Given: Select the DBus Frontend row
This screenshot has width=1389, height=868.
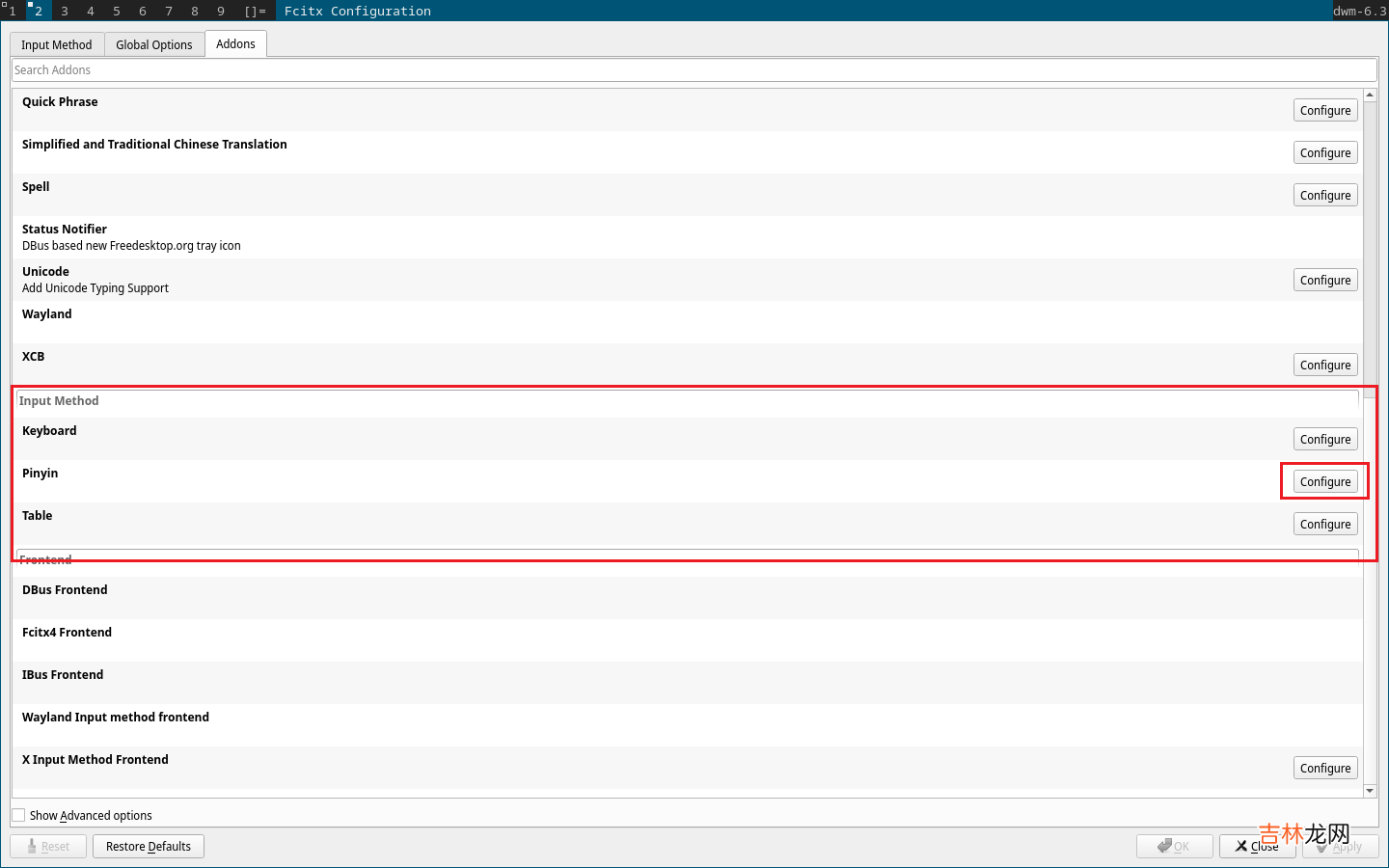Looking at the screenshot, I should click(x=687, y=598).
